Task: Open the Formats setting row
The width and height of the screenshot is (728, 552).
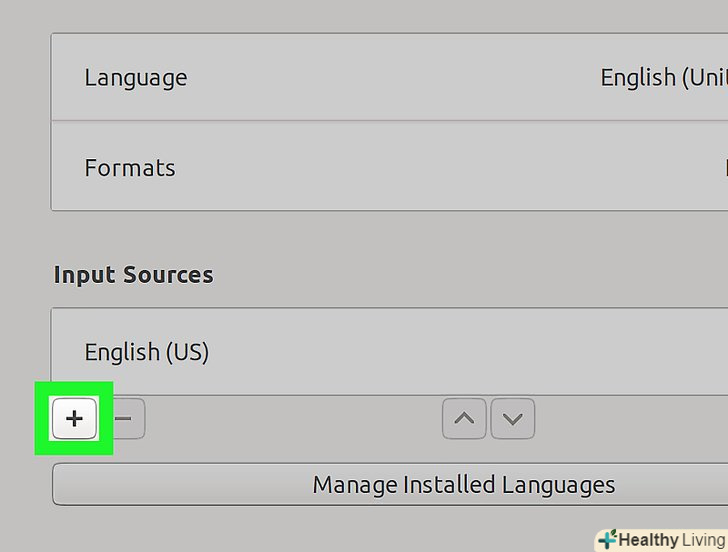Action: click(x=390, y=167)
